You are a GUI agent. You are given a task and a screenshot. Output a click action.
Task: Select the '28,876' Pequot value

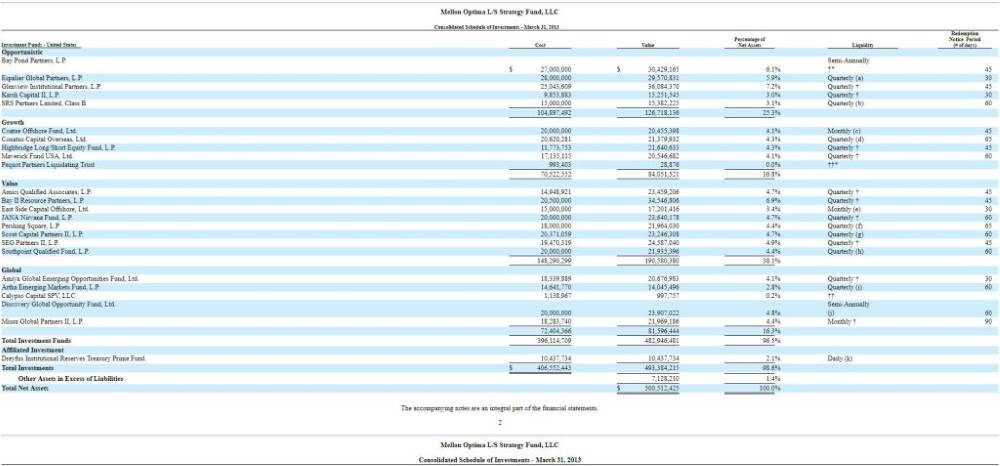tap(671, 164)
